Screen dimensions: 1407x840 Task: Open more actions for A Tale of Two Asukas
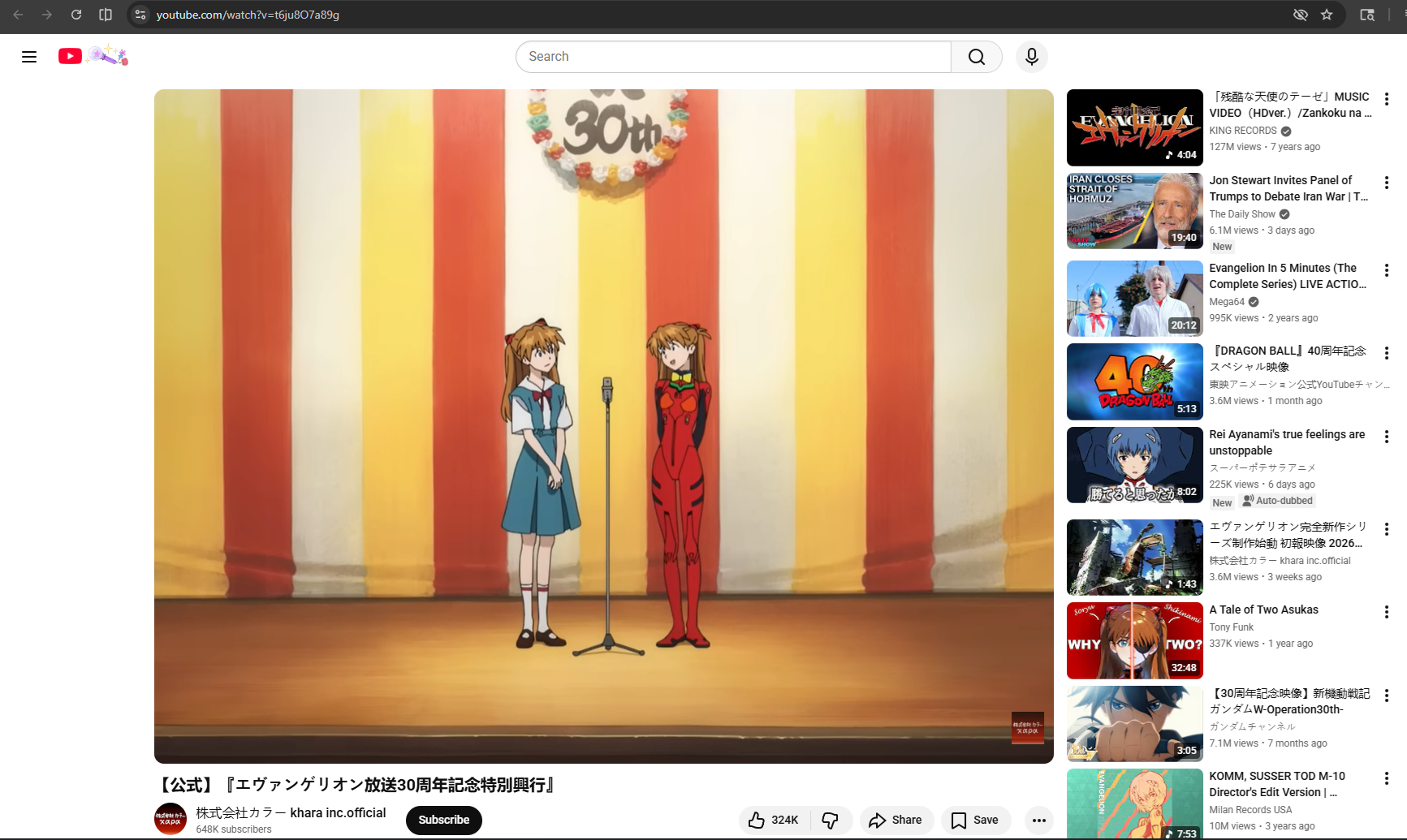1387,612
